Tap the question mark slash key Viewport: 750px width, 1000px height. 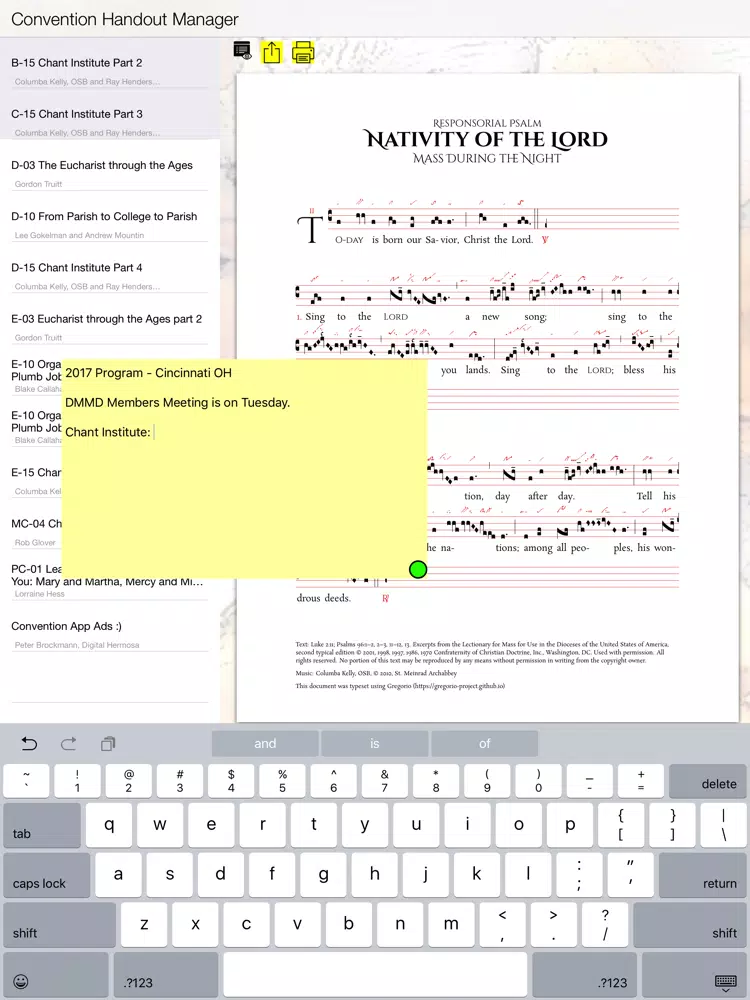click(x=605, y=924)
